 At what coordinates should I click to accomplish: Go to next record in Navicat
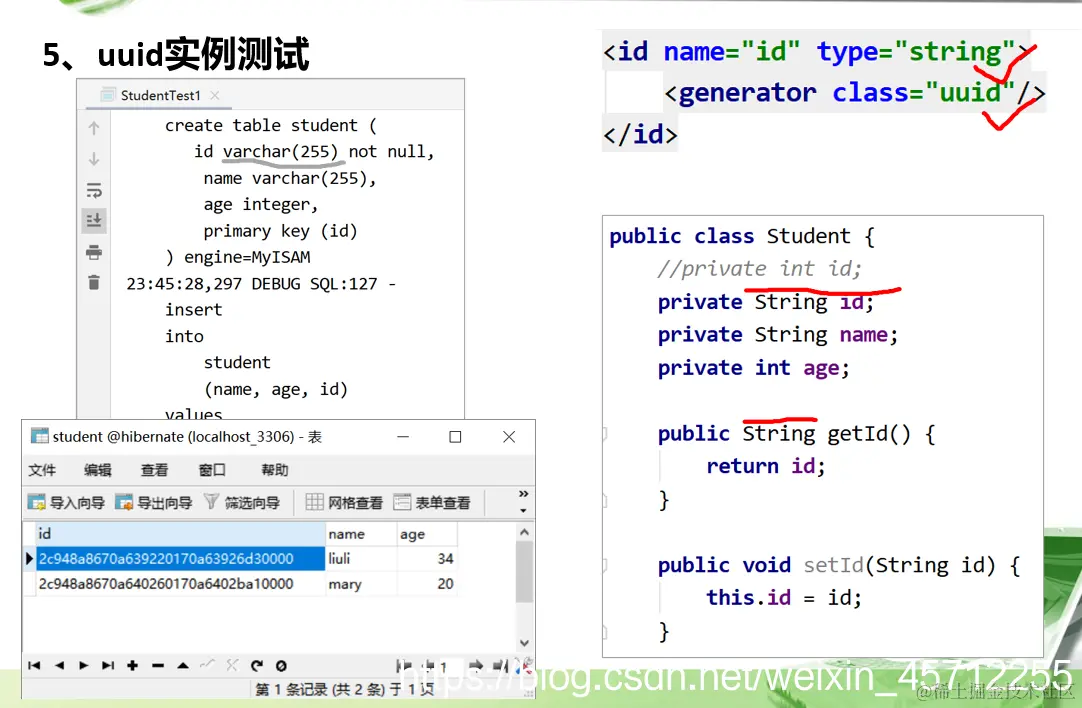[x=83, y=665]
